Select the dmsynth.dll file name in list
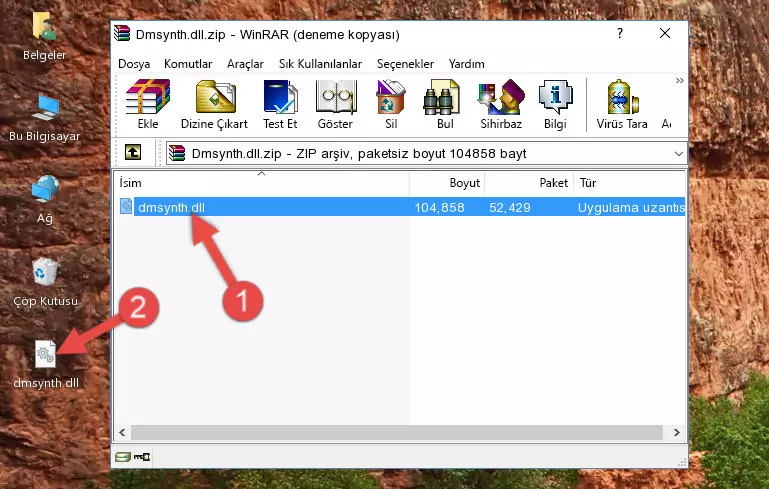 click(171, 207)
